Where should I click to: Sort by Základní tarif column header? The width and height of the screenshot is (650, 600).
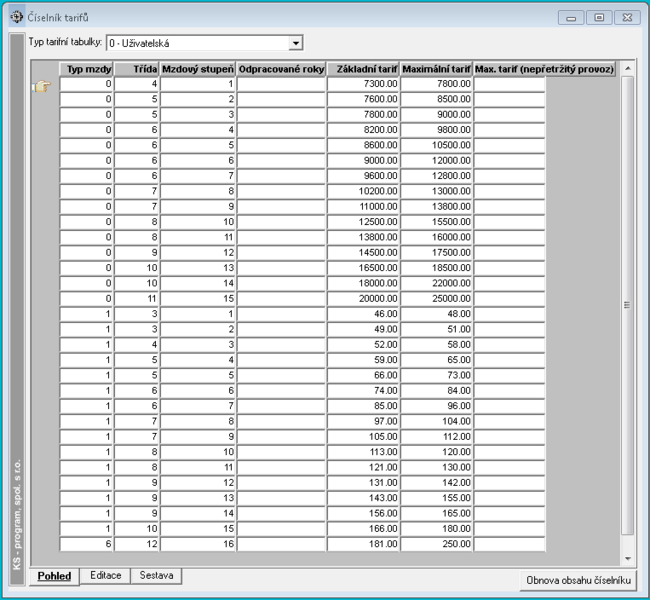pyautogui.click(x=363, y=69)
